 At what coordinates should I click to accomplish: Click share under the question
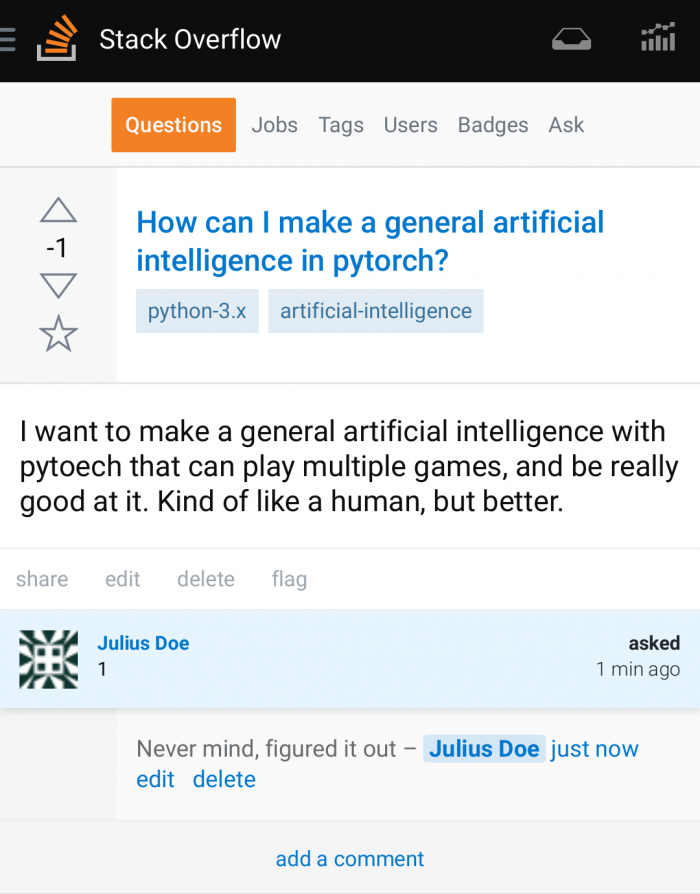[42, 579]
